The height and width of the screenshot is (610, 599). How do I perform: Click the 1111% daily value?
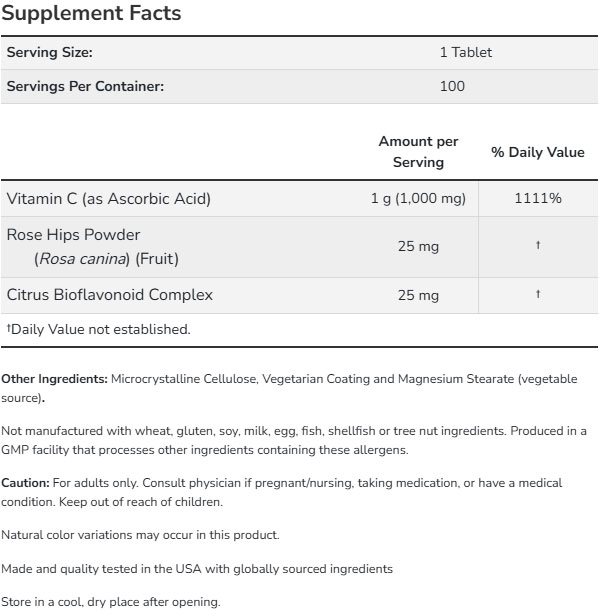click(538, 198)
